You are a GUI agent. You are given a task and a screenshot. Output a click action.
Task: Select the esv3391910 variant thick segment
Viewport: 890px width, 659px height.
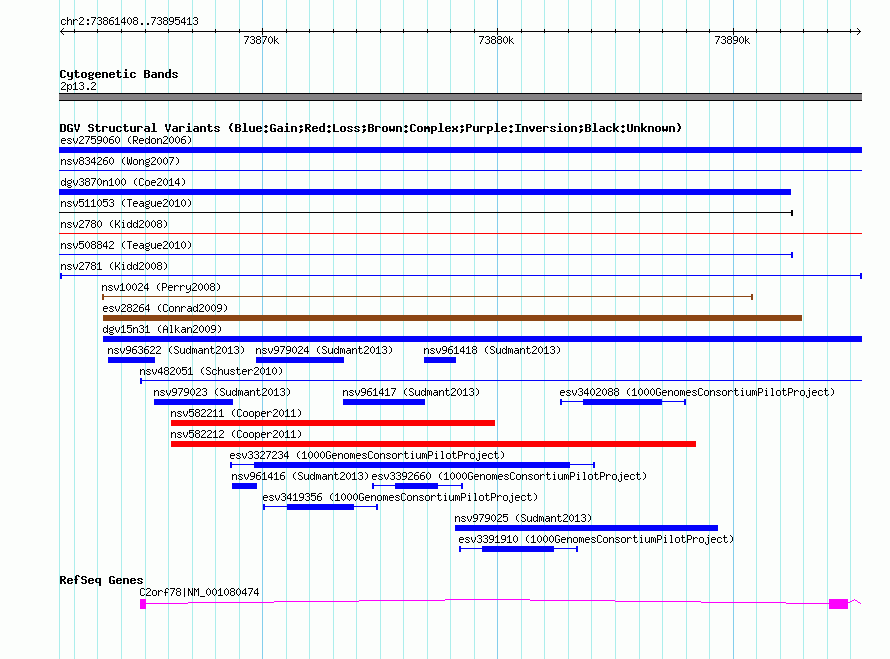click(518, 549)
